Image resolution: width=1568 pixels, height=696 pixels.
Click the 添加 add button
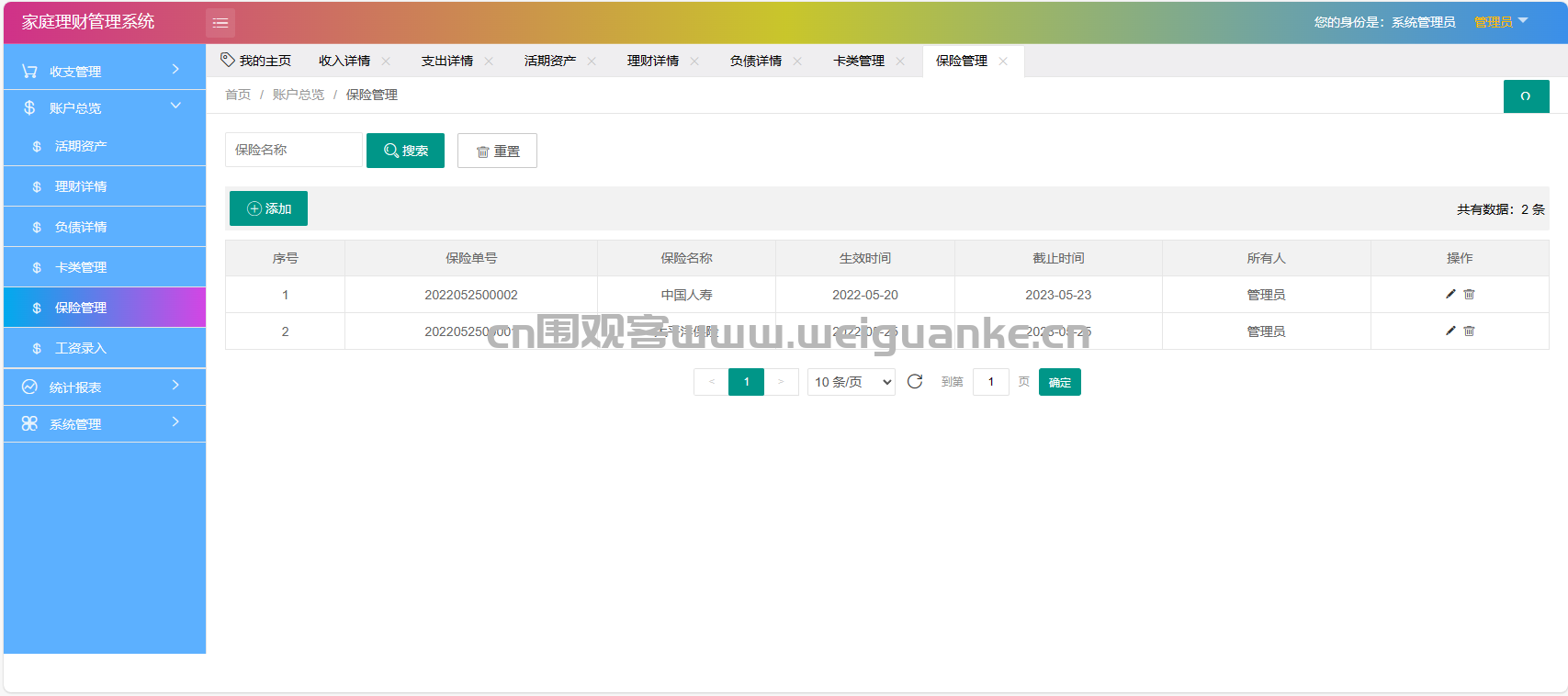(x=268, y=208)
